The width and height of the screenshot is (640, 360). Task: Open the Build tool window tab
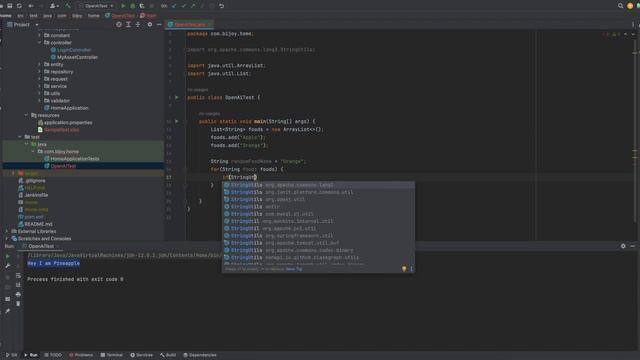168,355
